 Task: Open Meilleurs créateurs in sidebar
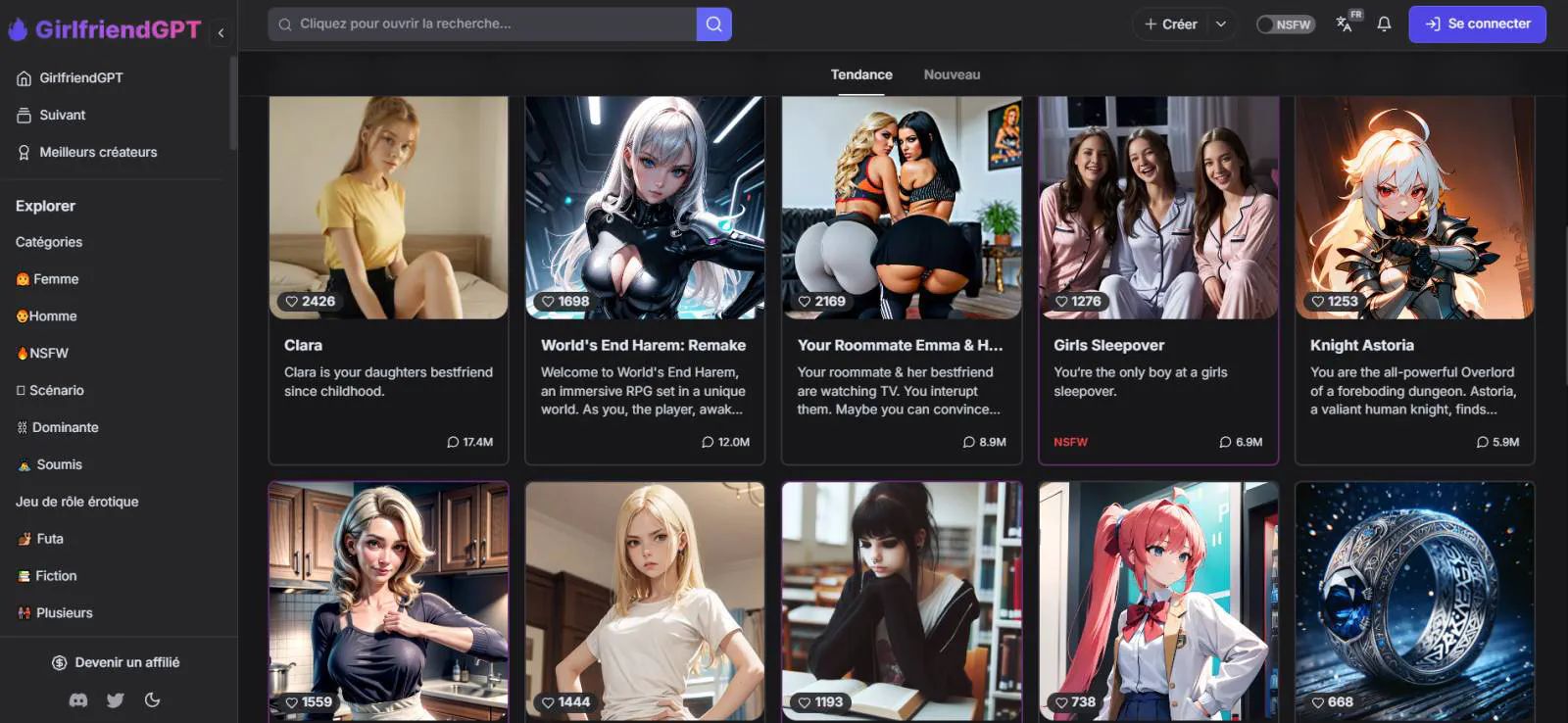point(98,152)
